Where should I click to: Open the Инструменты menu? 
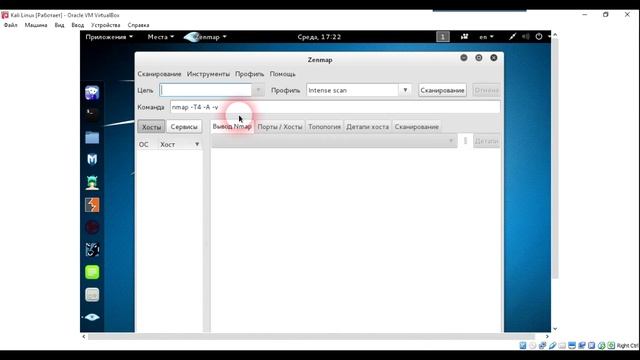point(208,74)
